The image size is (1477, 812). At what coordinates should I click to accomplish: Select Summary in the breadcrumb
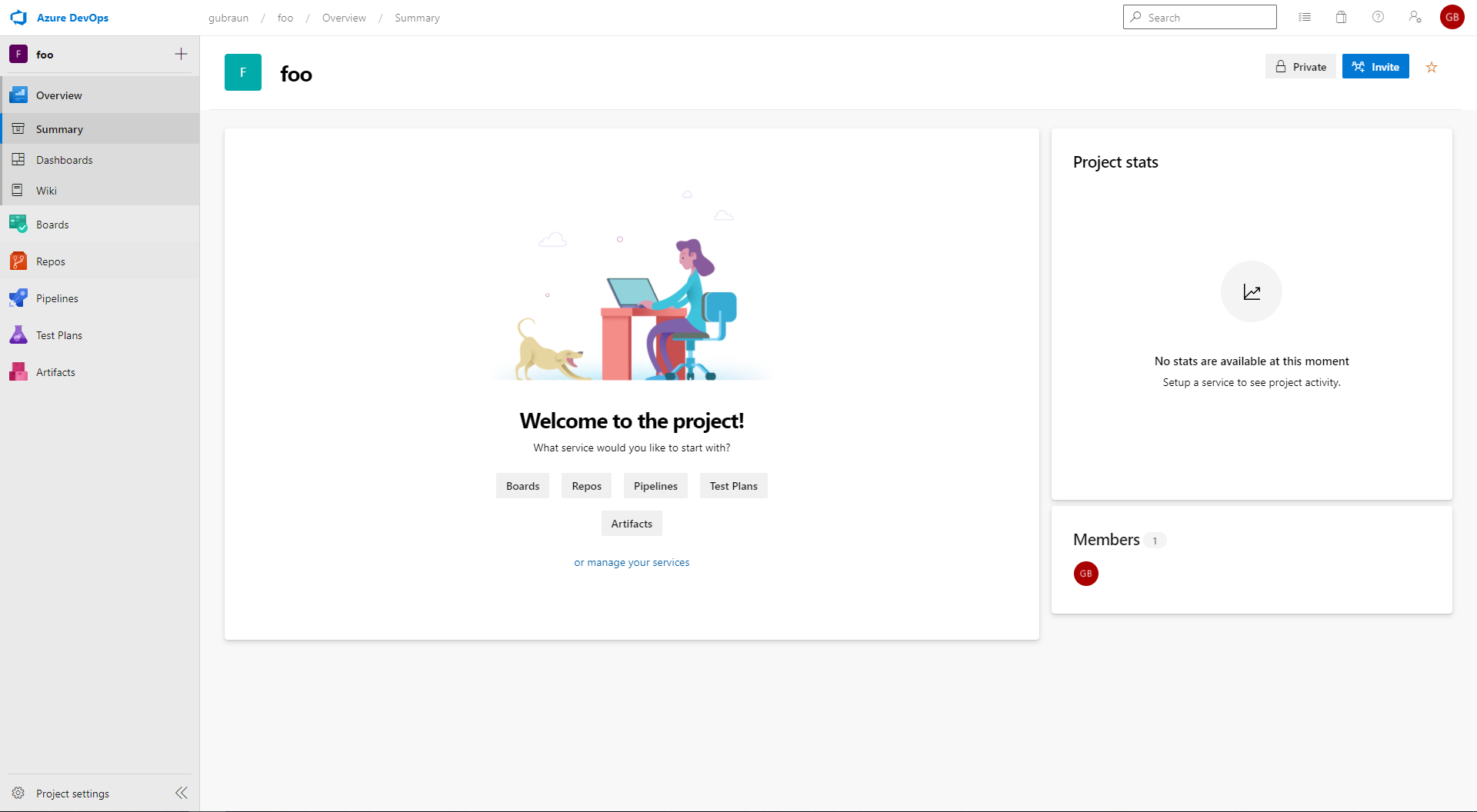coord(417,17)
